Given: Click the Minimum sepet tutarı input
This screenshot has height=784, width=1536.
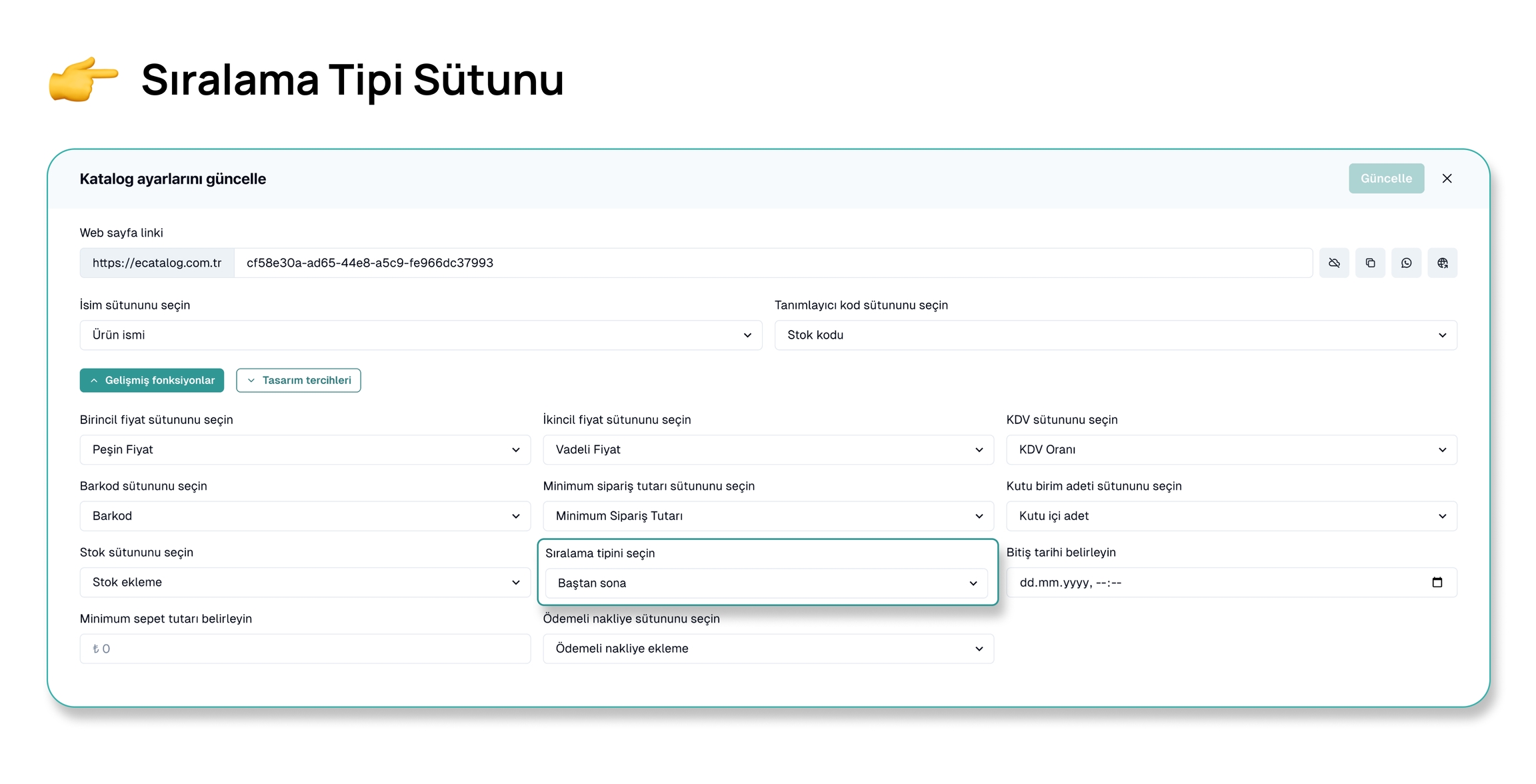Looking at the screenshot, I should (x=305, y=649).
